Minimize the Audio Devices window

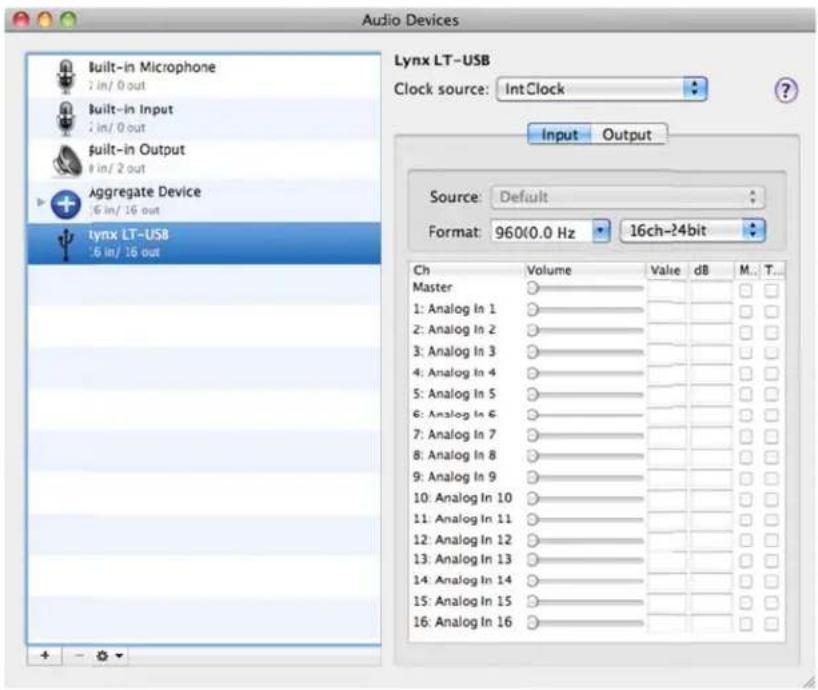point(45,20)
